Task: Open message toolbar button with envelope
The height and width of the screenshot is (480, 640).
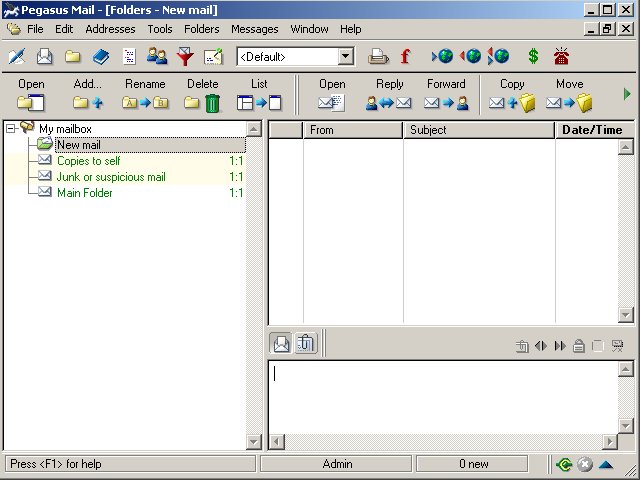Action: point(332,94)
